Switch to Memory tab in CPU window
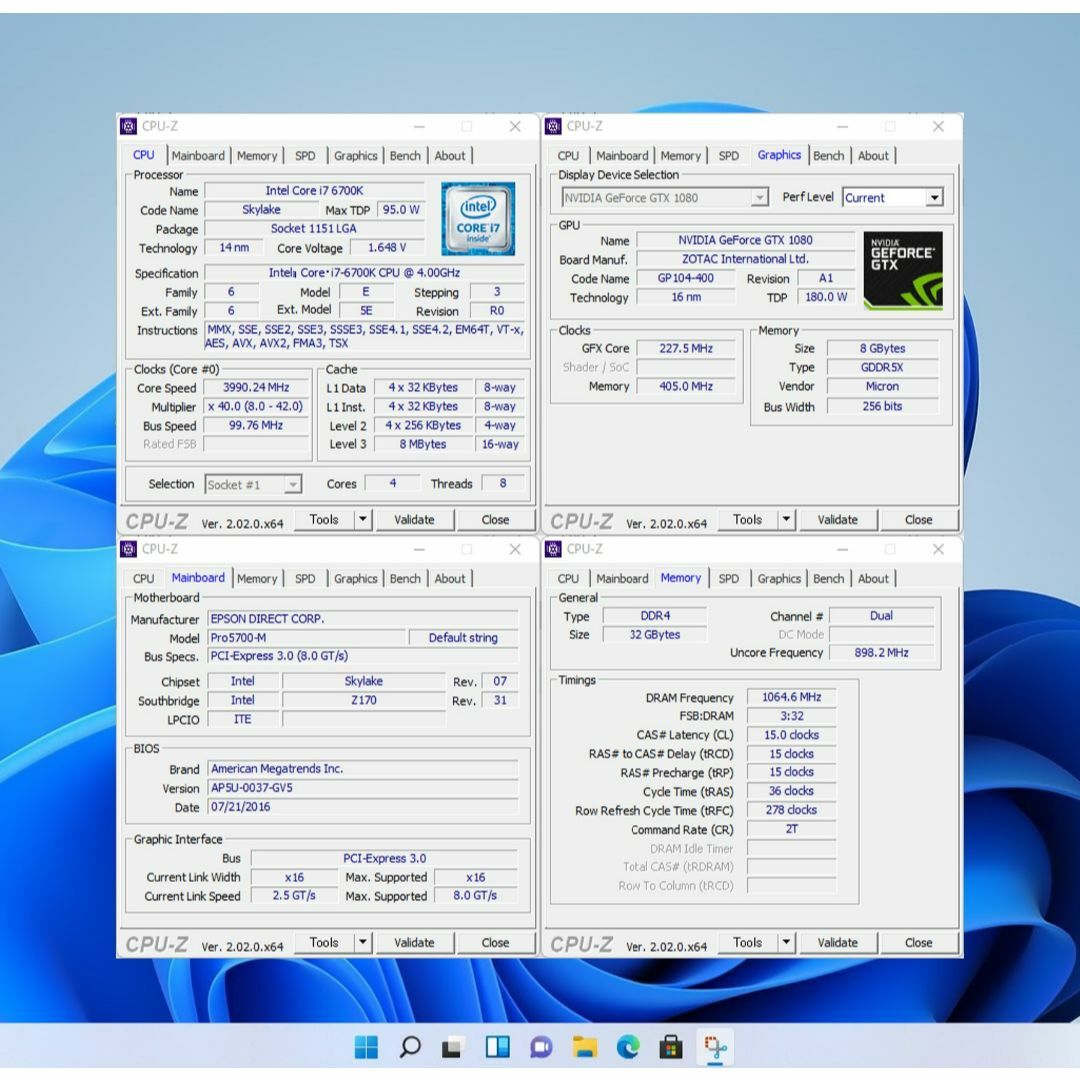The image size is (1080, 1080). (257, 156)
